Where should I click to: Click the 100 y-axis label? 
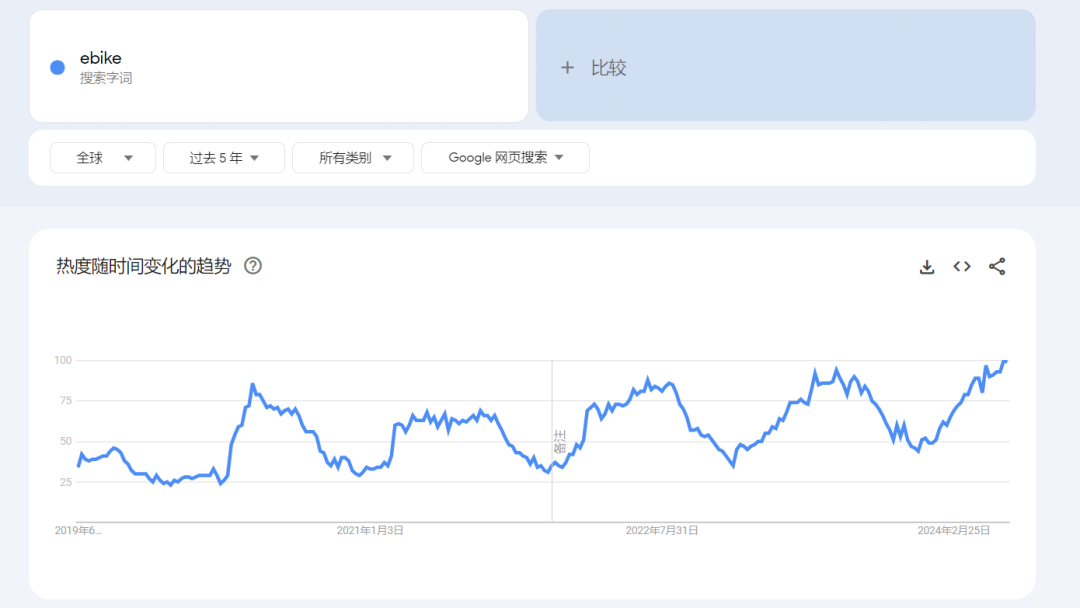(x=63, y=360)
